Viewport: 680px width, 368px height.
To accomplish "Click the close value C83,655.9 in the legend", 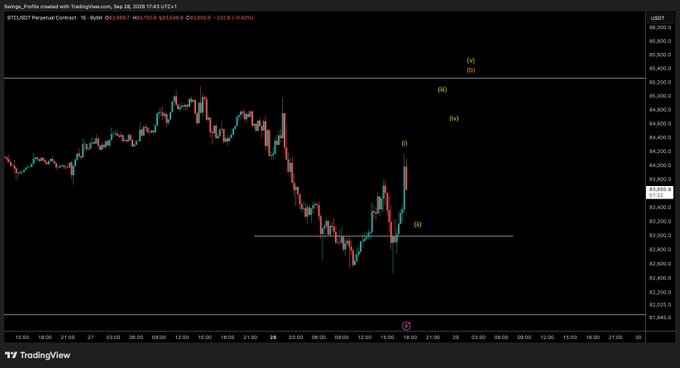I will point(198,18).
